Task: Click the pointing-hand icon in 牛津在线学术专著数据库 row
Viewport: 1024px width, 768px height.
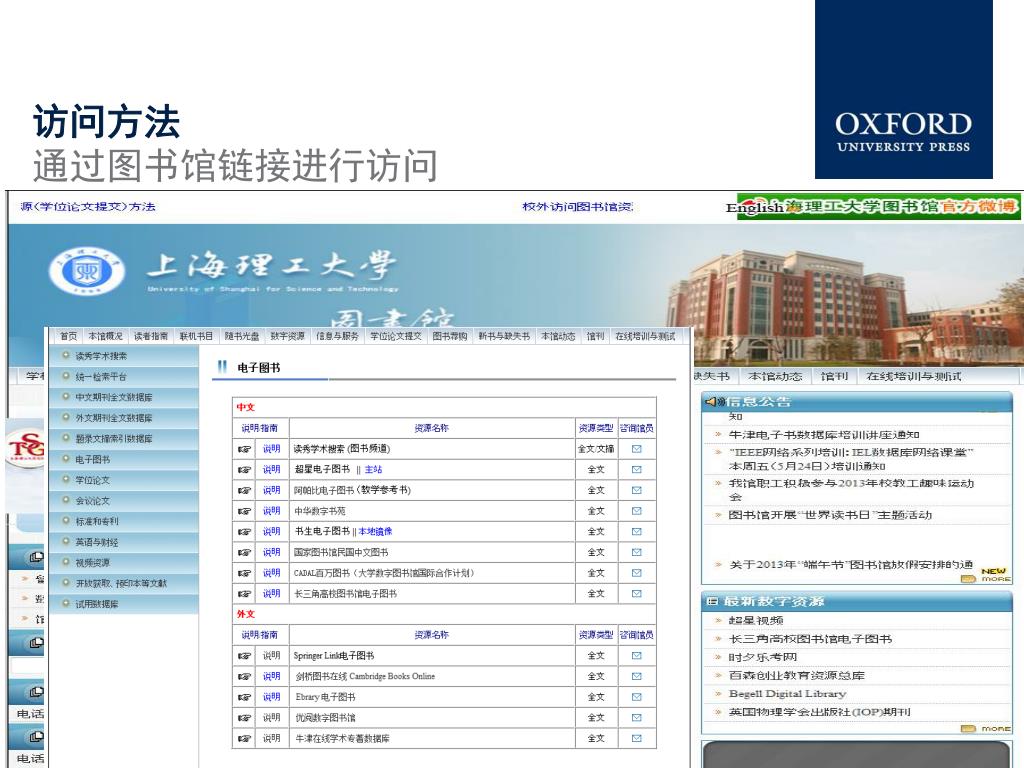Action: pos(244,739)
